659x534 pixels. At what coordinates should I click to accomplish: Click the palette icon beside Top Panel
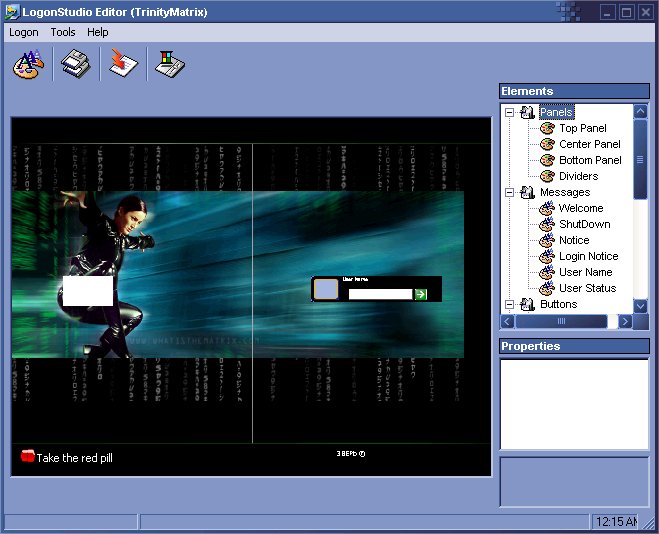tap(547, 128)
